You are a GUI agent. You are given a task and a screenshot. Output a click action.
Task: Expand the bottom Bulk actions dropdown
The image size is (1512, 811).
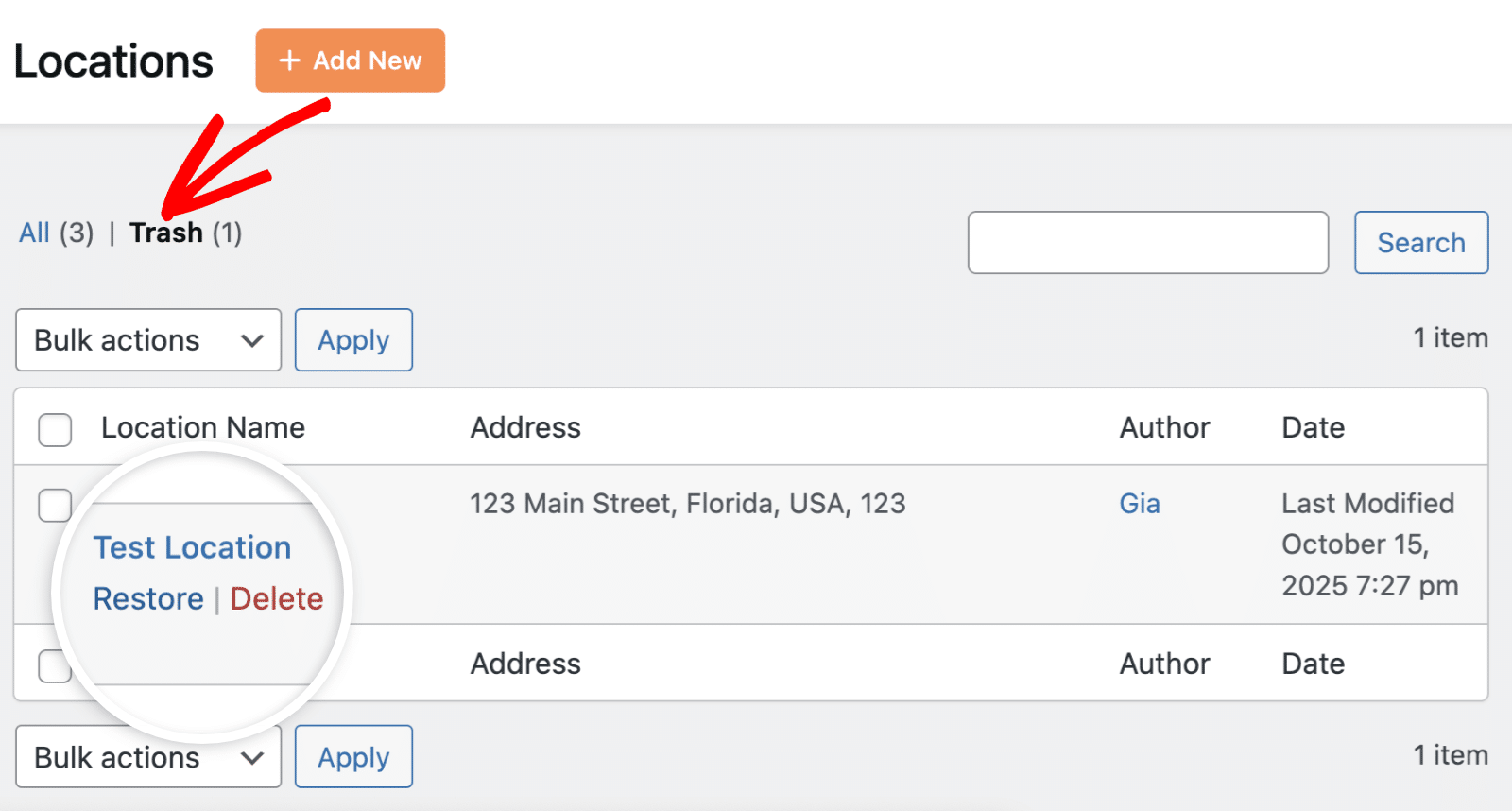147,757
